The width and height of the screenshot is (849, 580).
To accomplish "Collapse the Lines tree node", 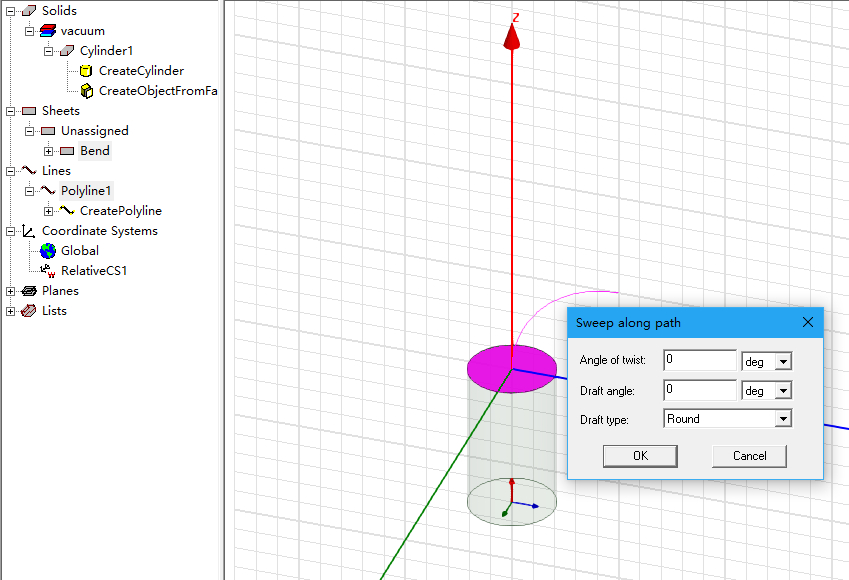I will [x=10, y=171].
